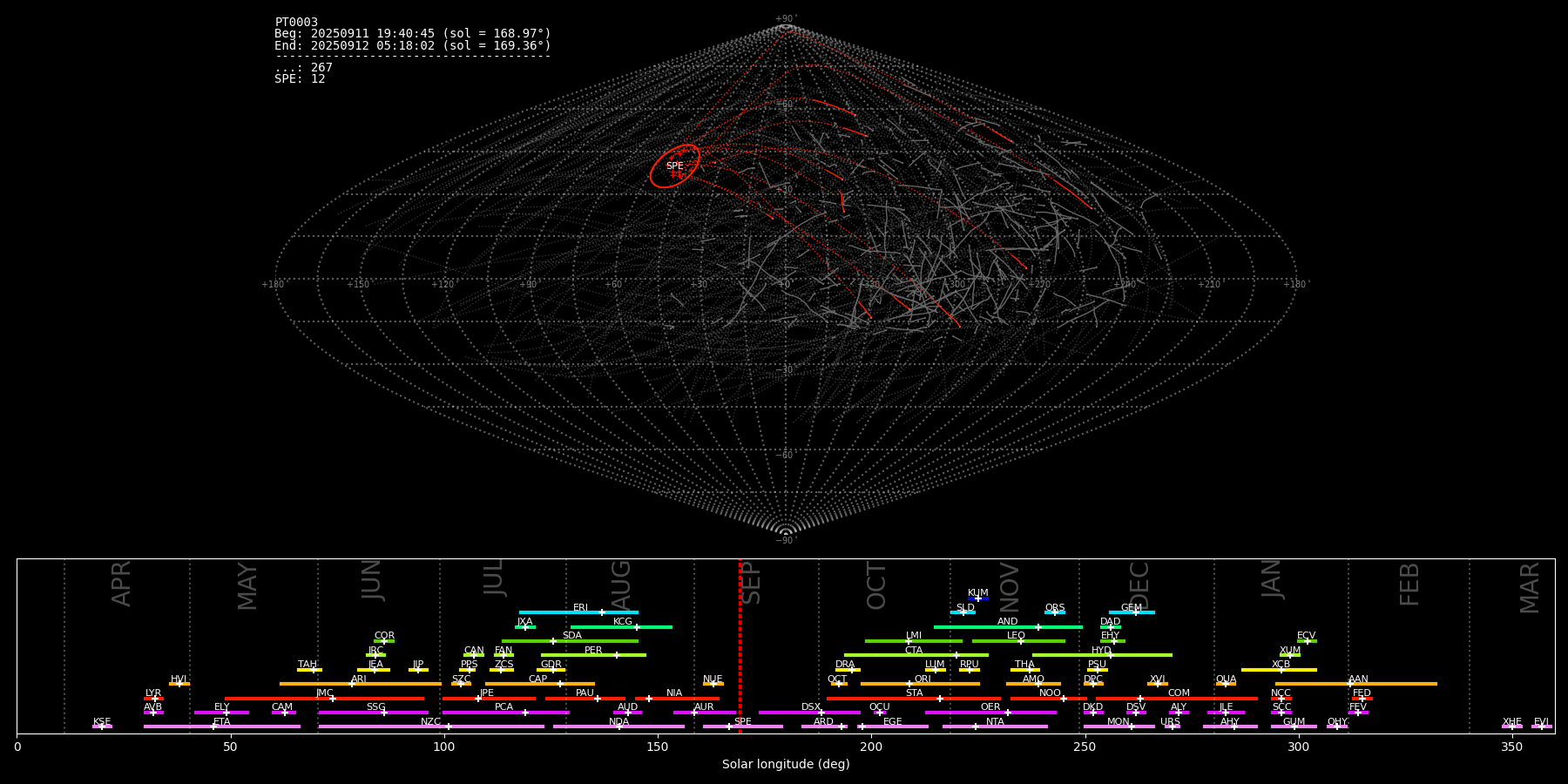Click the CTA shower label
This screenshot has height=784, width=1568.
coord(913,650)
